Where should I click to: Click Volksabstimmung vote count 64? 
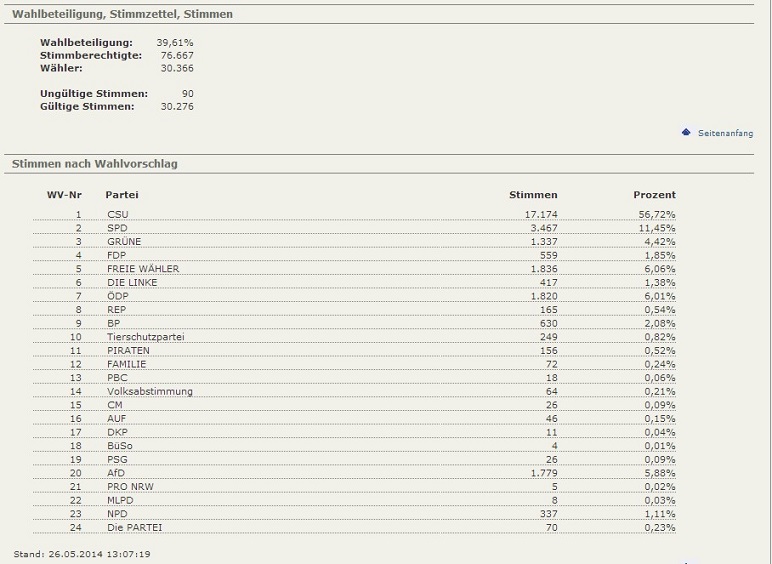(551, 392)
